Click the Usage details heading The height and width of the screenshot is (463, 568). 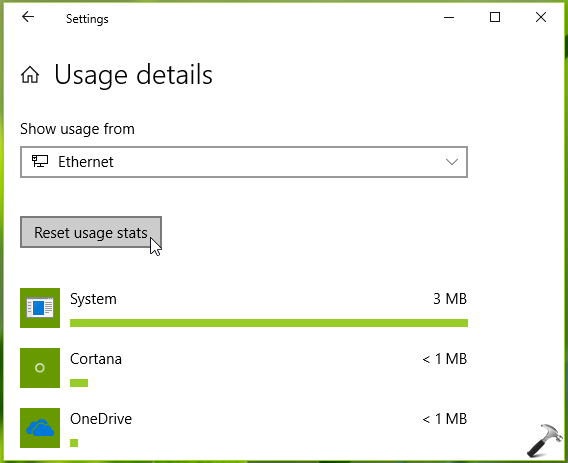133,75
